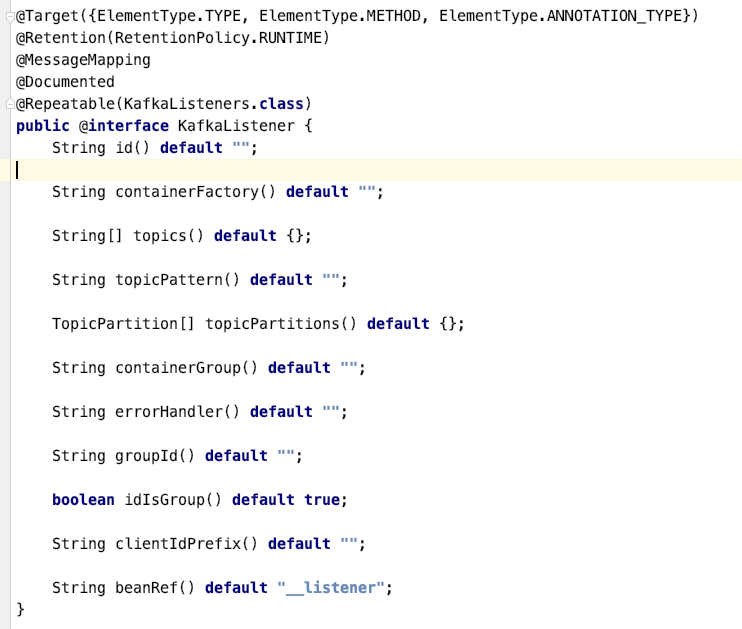Click the topicPattern() method name
742x629 pixels.
[177, 280]
